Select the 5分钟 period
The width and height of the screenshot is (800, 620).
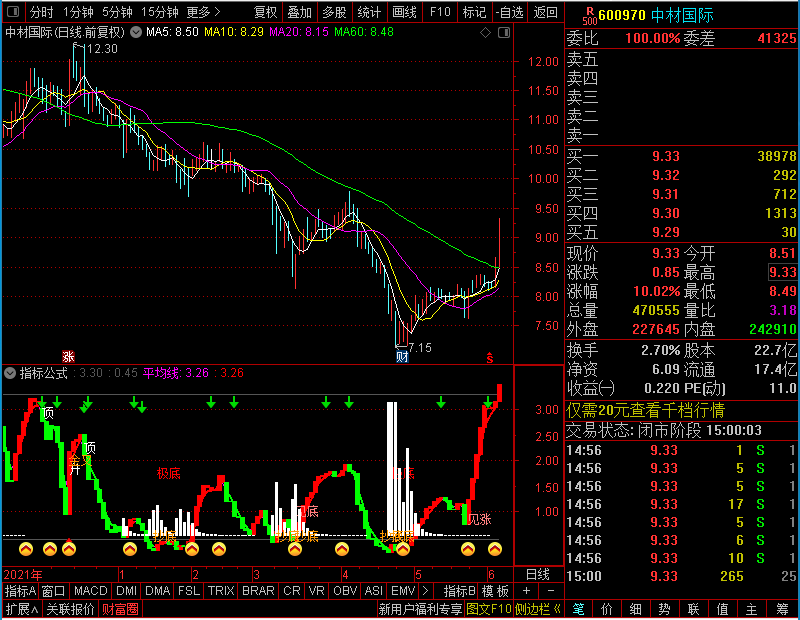117,12
